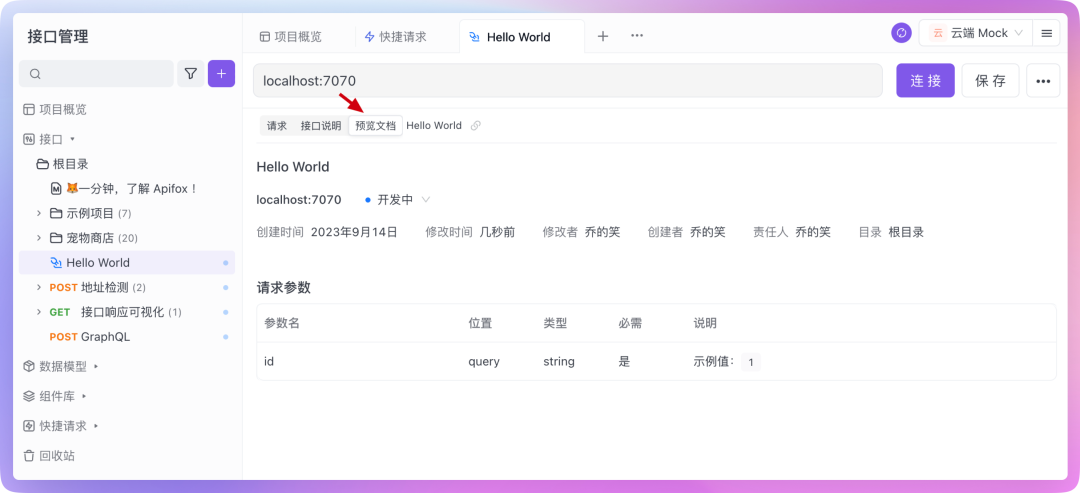The image size is (1080, 493).
Task: Click the 2023年9月14日 creation date
Action: tap(354, 232)
